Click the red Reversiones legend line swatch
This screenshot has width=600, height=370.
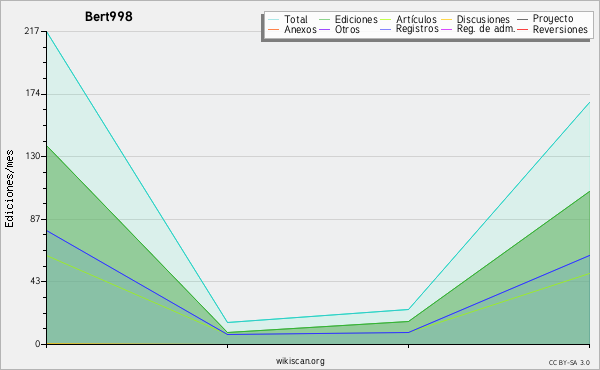click(522, 29)
